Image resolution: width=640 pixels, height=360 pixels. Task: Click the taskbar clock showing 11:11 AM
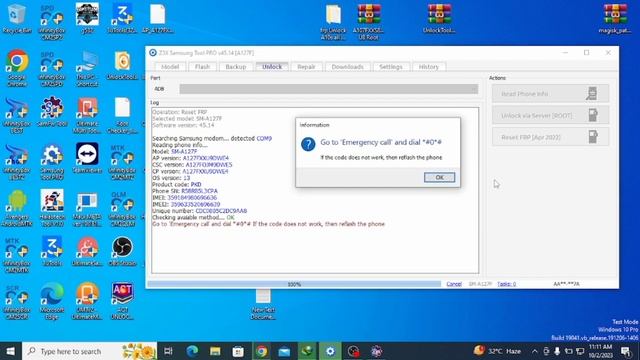600,351
